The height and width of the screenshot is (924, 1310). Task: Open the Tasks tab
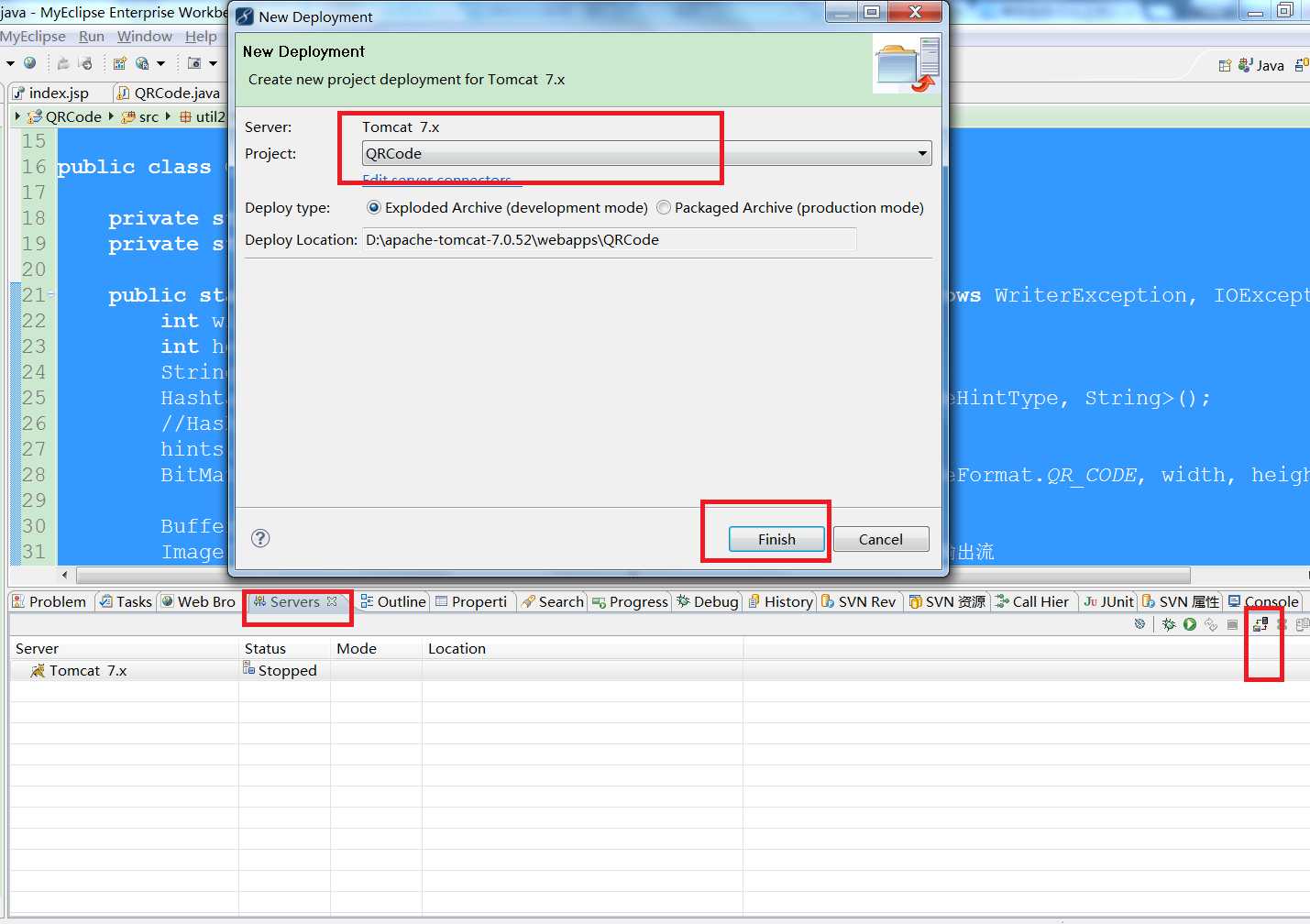[x=126, y=601]
